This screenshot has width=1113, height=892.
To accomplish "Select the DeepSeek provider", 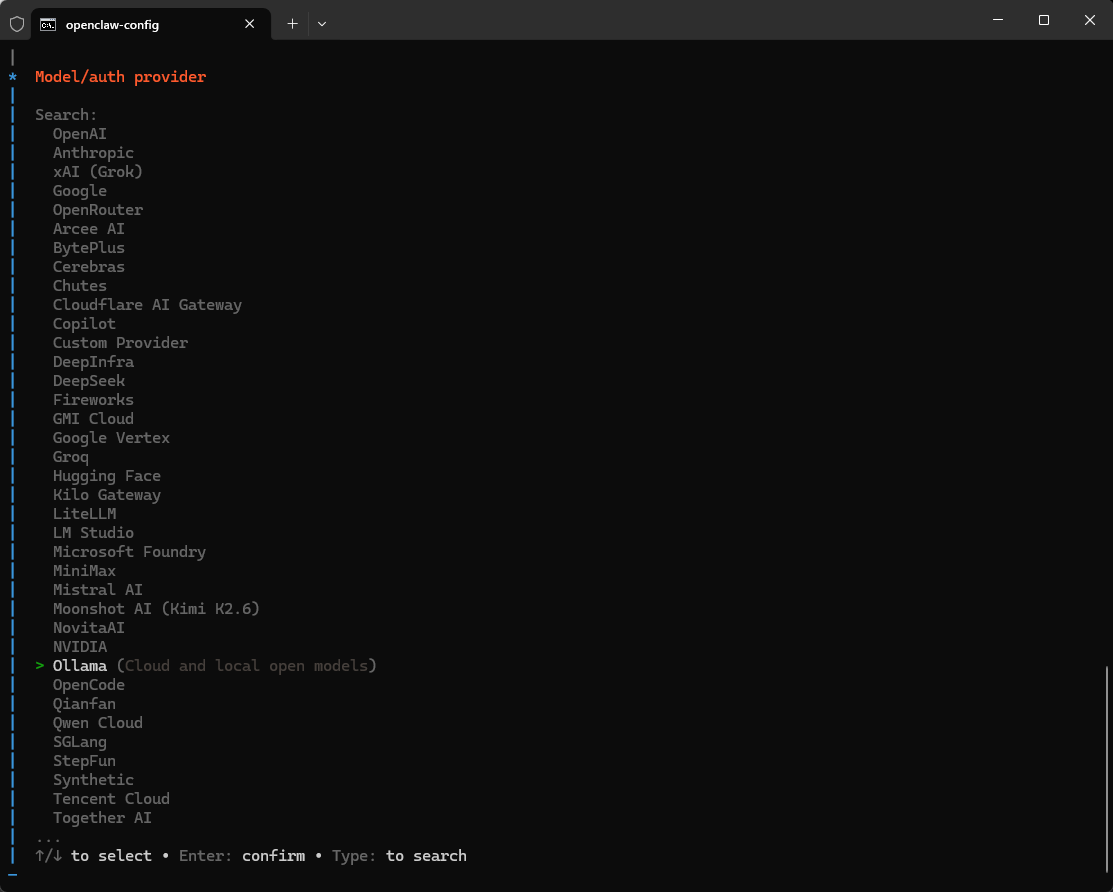I will click(89, 381).
